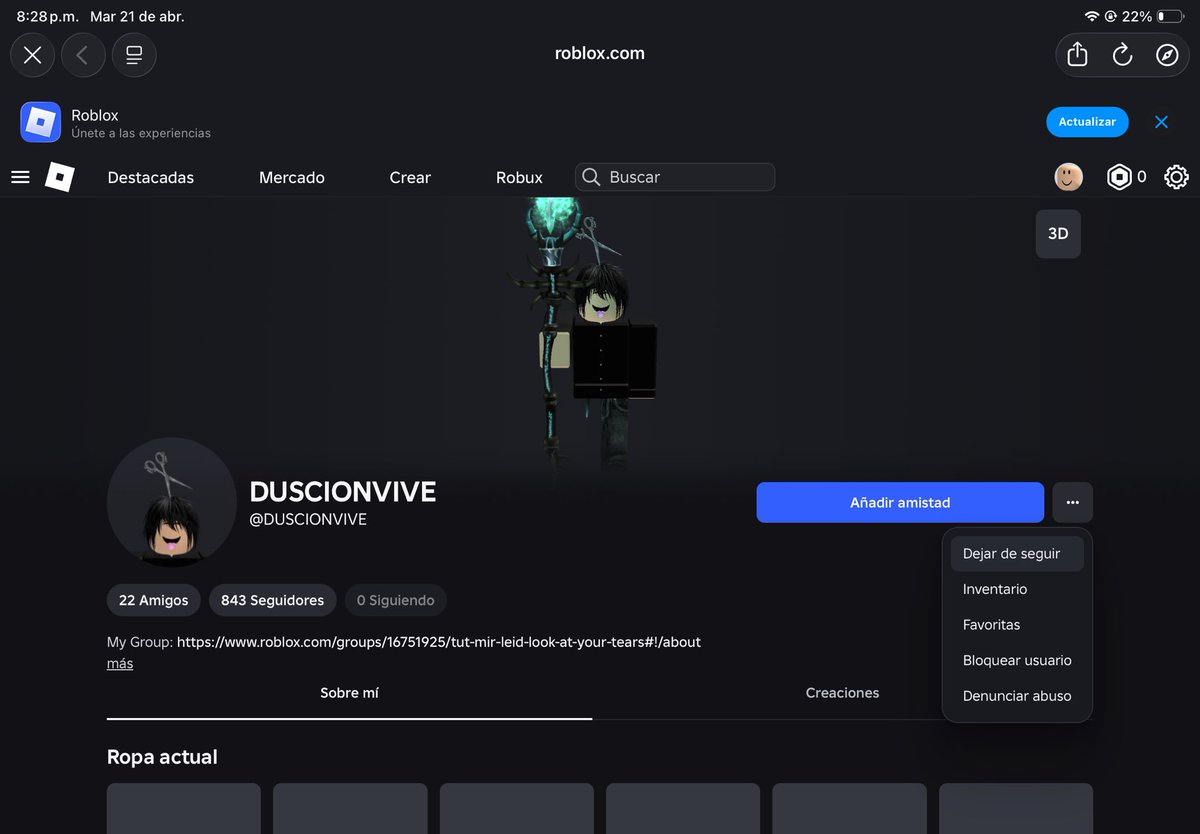This screenshot has width=1200, height=834.
Task: Click the Robux balance icon
Action: point(1119,177)
